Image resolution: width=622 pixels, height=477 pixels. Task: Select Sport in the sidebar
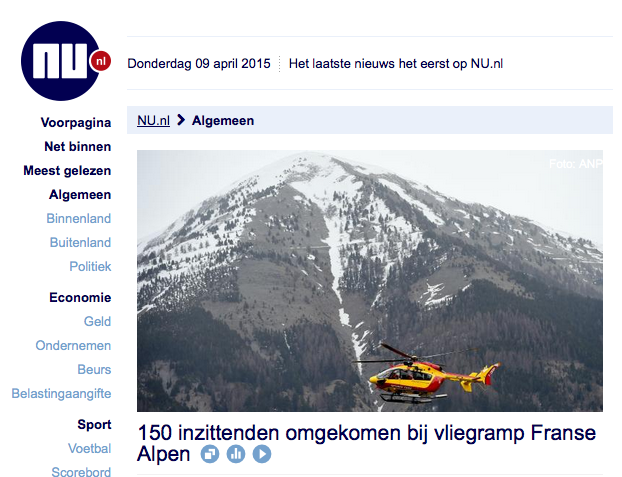[94, 425]
